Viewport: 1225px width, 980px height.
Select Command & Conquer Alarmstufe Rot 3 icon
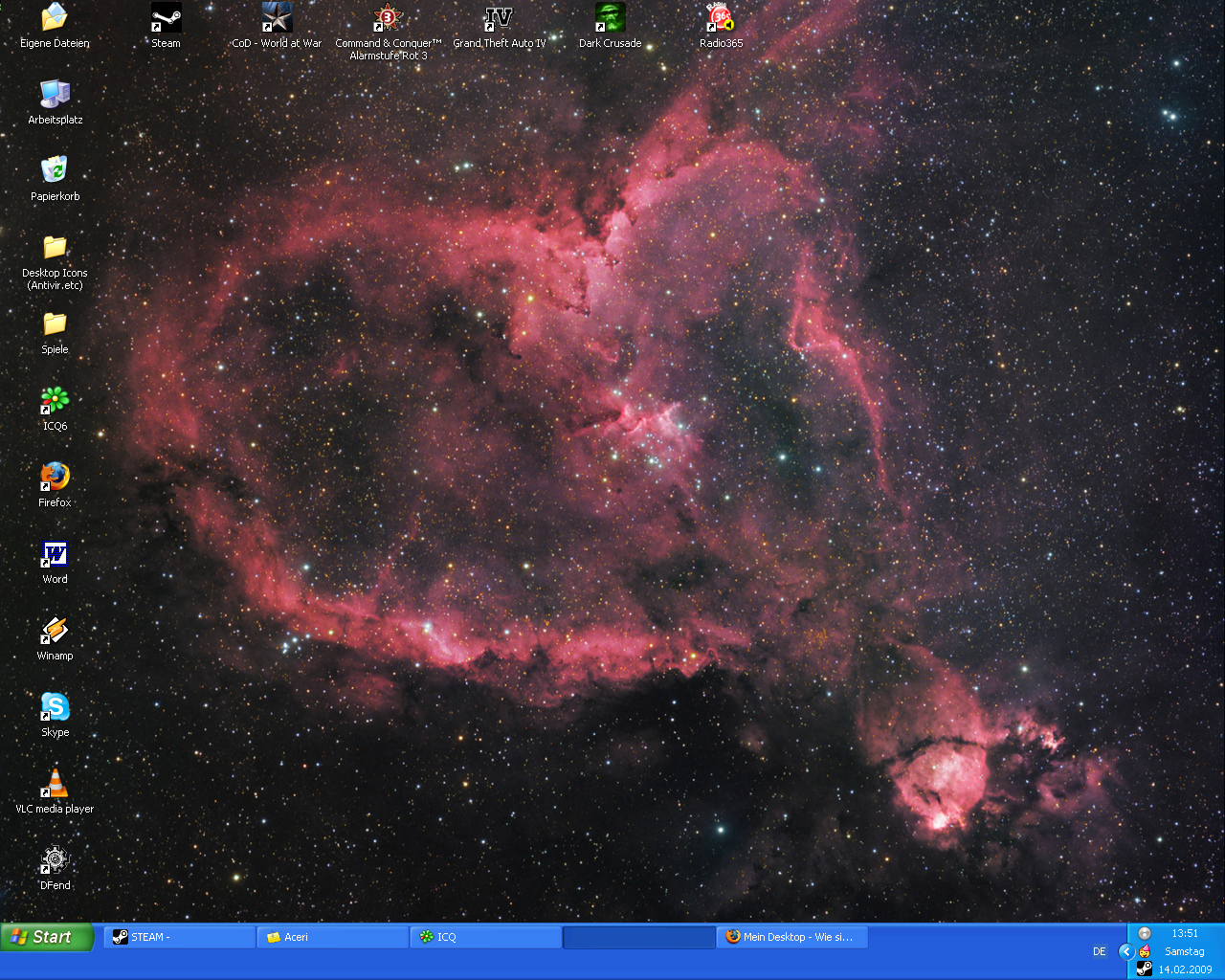388,18
